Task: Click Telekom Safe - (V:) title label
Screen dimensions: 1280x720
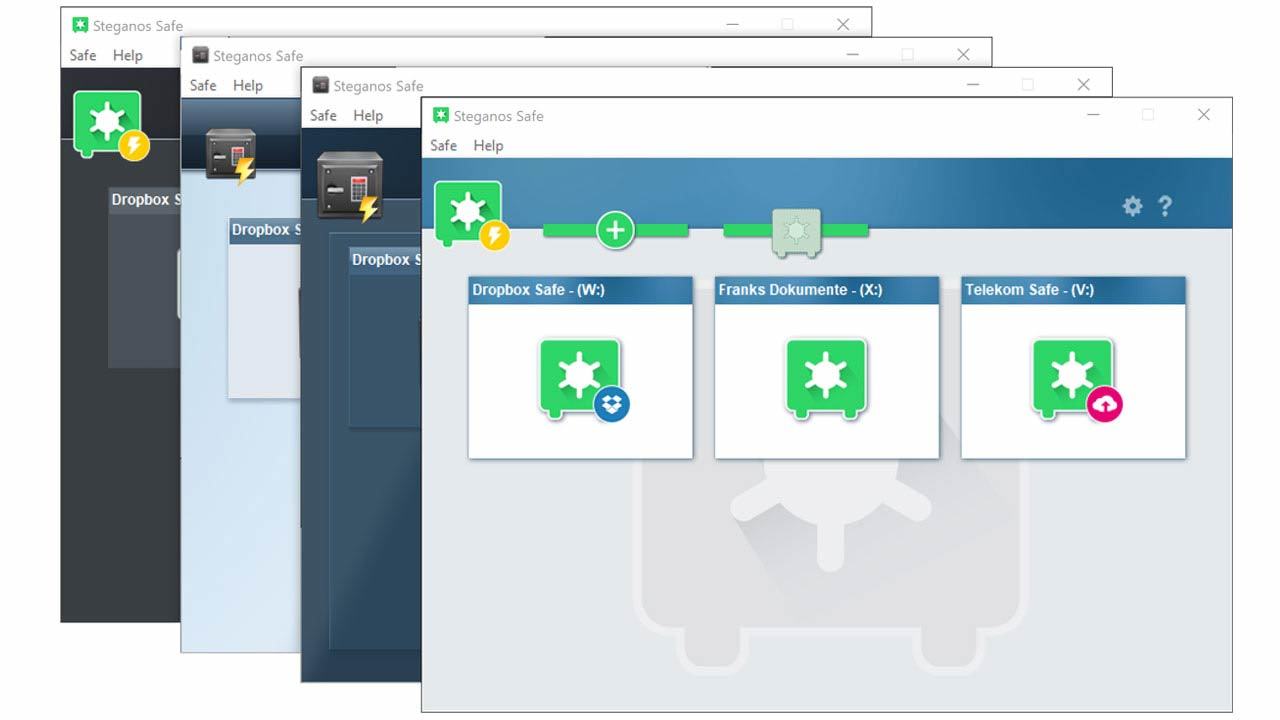Action: pyautogui.click(x=1029, y=290)
